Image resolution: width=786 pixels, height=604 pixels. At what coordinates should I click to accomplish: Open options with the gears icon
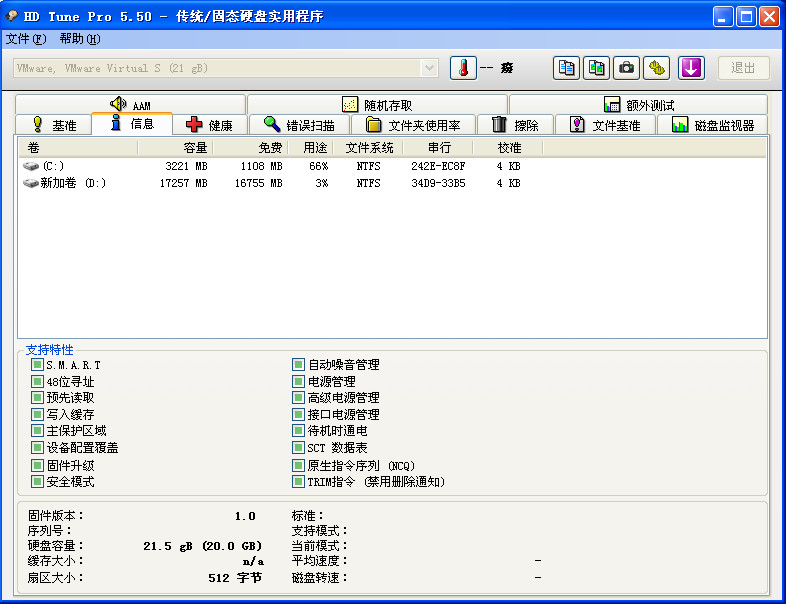click(656, 68)
